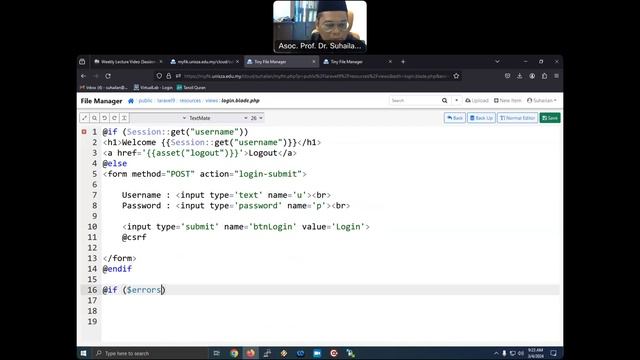This screenshot has width=640, height=360.
Task: Open the Tanzil Quran bookmark
Action: click(191, 87)
